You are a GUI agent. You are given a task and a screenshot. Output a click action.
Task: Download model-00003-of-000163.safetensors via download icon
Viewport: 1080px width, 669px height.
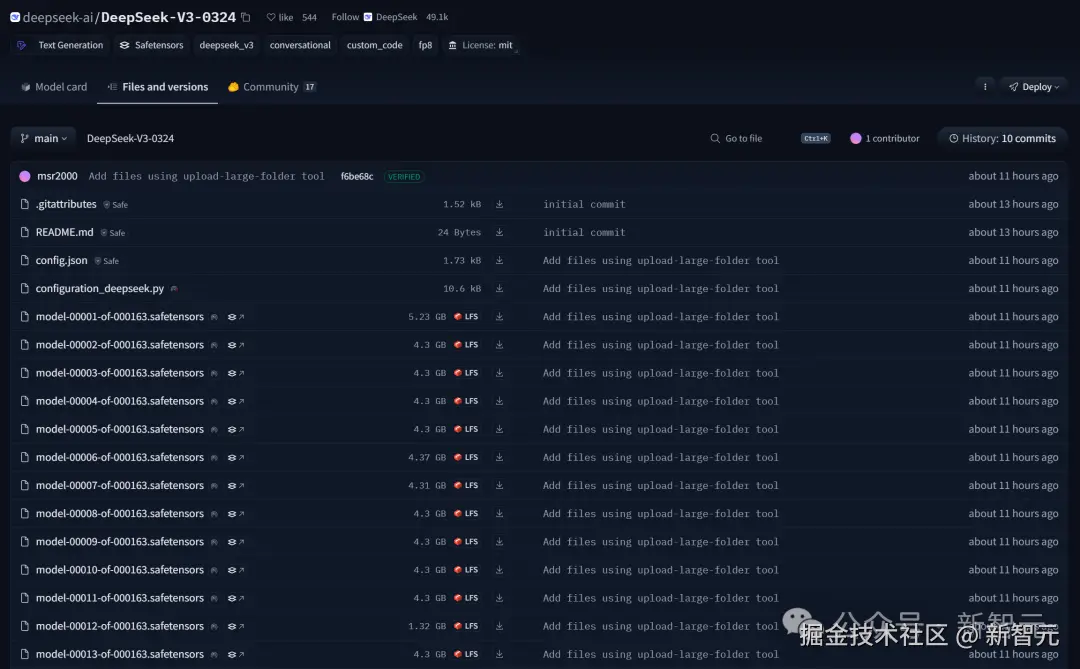click(499, 373)
